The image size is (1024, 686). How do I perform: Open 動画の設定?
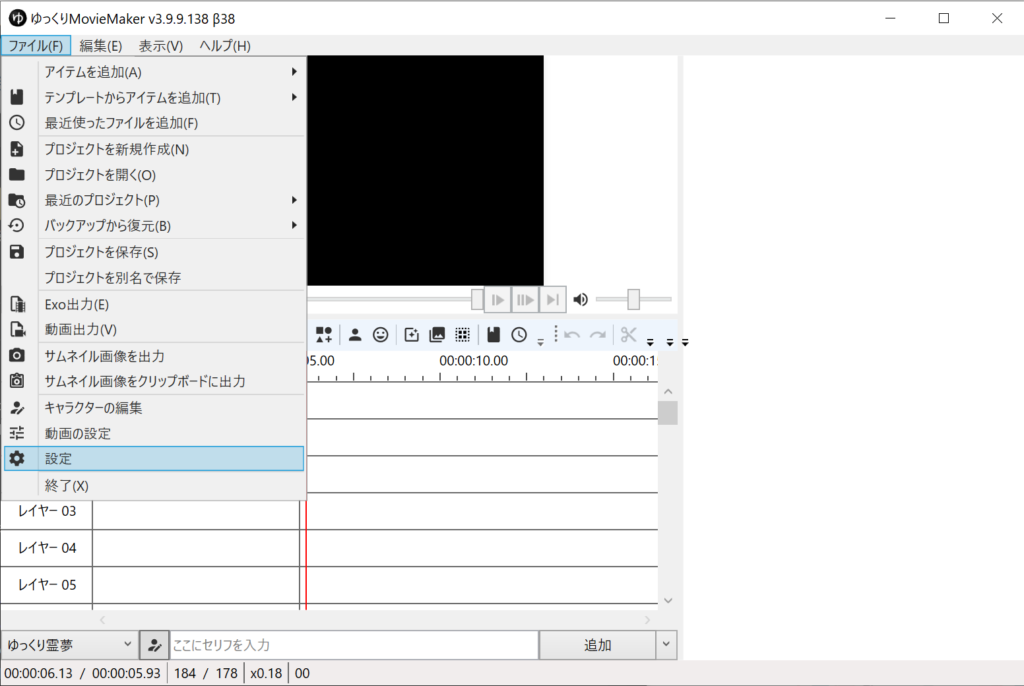point(154,433)
